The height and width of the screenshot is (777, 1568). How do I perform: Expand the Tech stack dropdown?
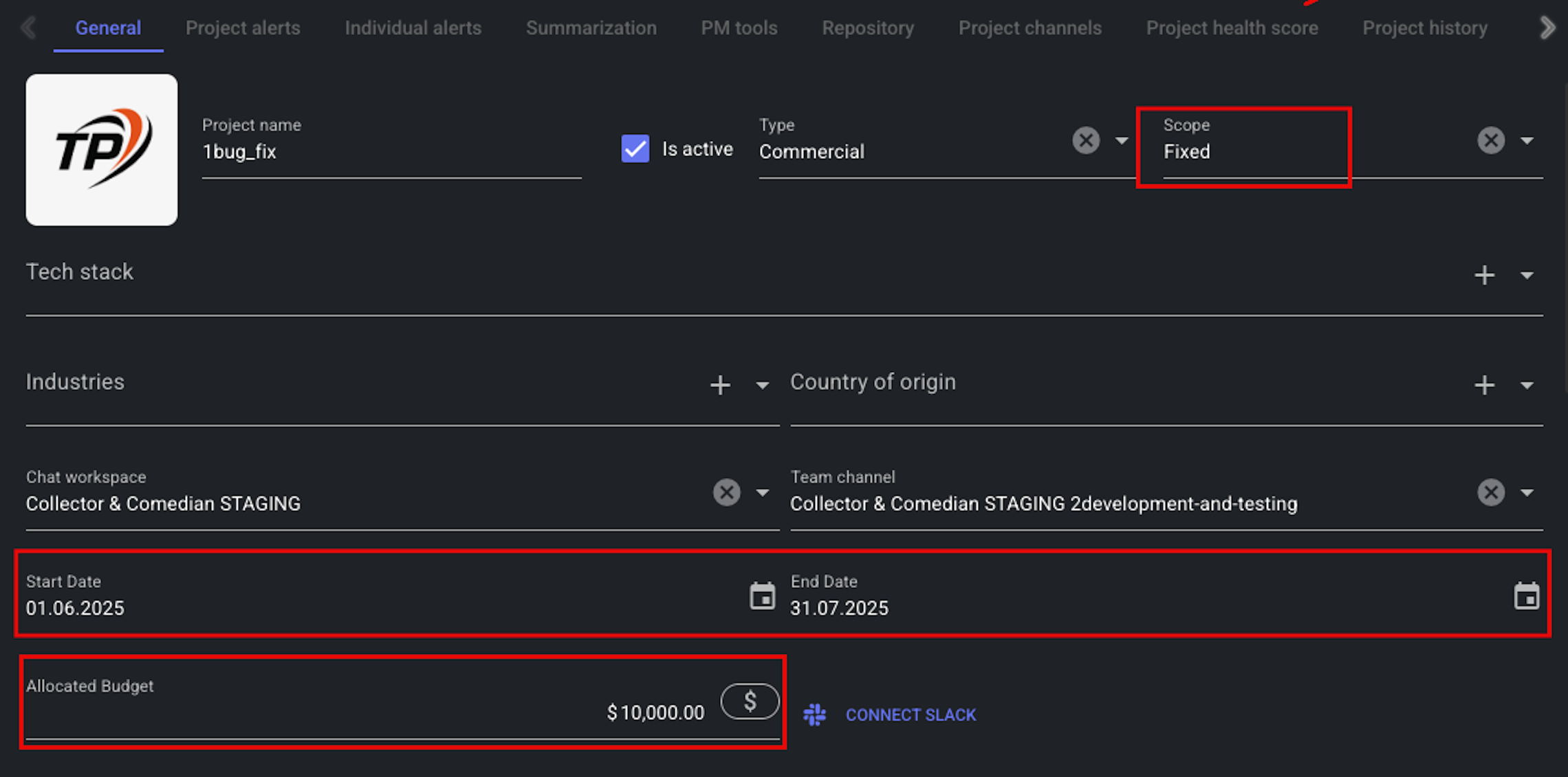(1527, 275)
